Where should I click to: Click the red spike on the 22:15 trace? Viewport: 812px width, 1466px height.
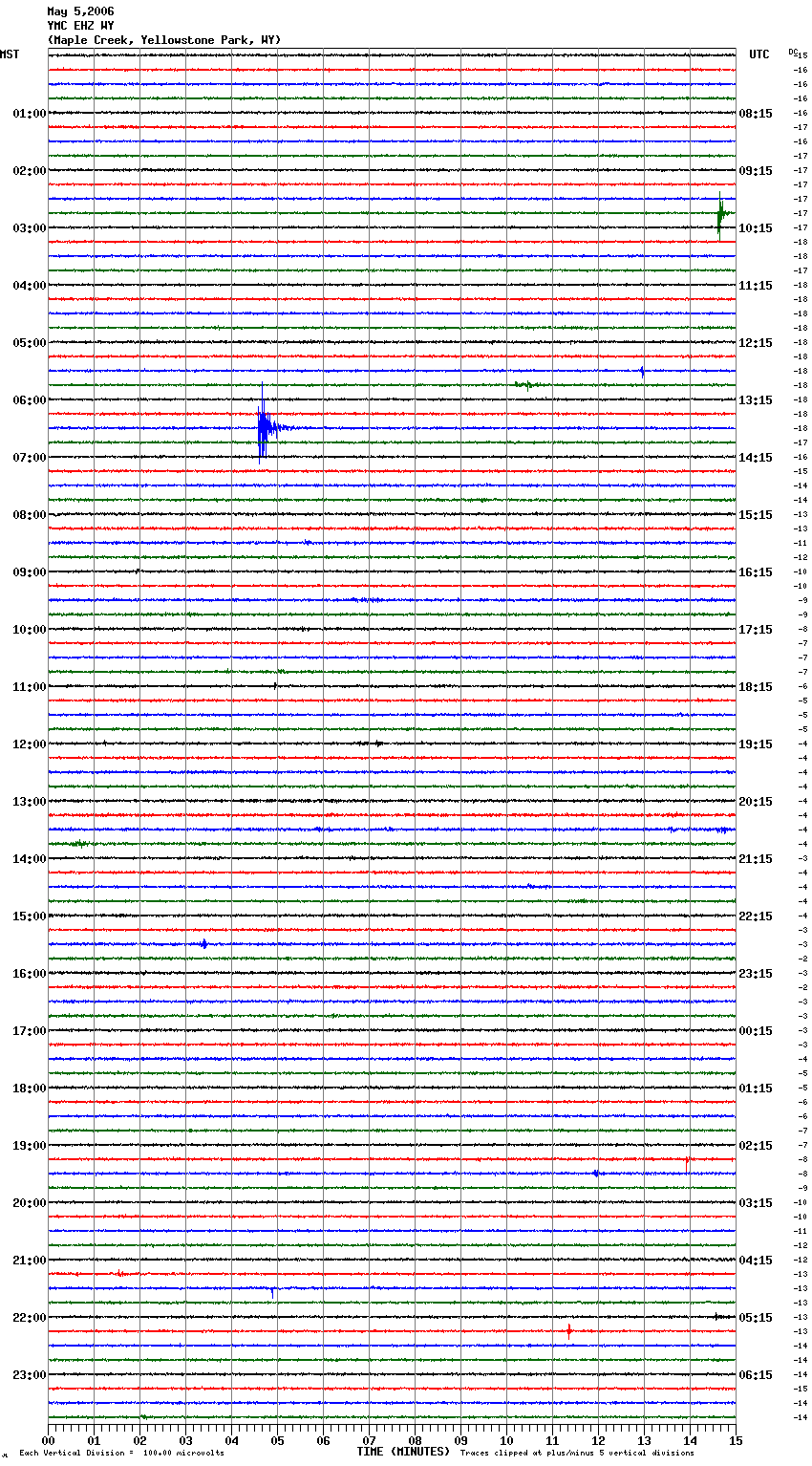[x=569, y=1330]
